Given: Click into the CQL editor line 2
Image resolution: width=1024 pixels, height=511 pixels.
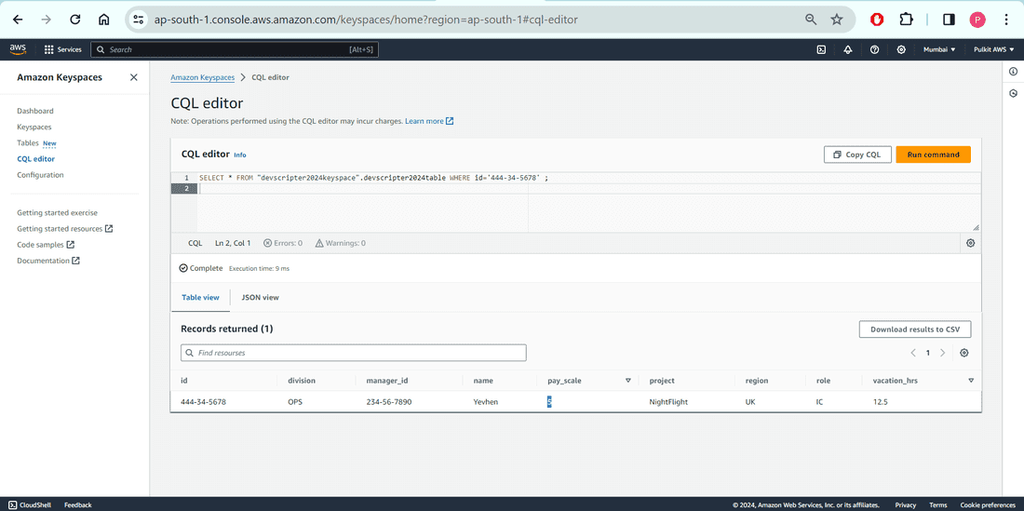Looking at the screenshot, I should 588,189.
